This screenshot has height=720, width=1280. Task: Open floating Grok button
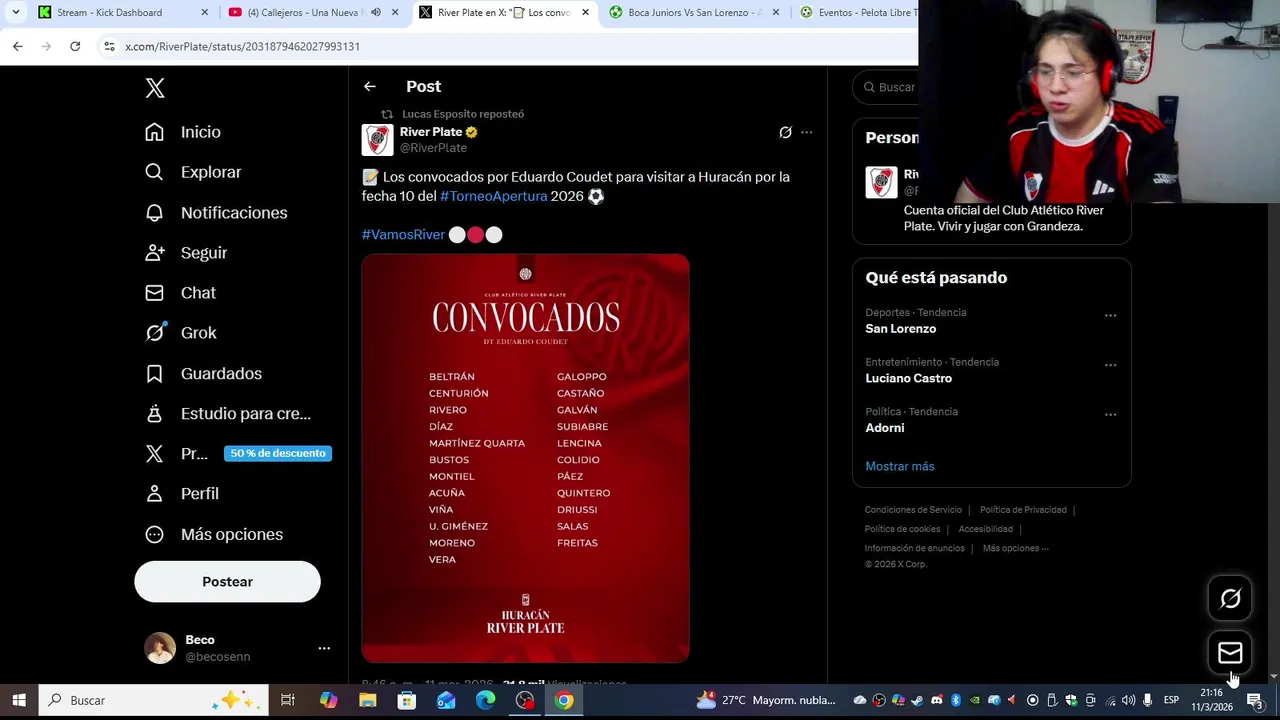(1230, 598)
